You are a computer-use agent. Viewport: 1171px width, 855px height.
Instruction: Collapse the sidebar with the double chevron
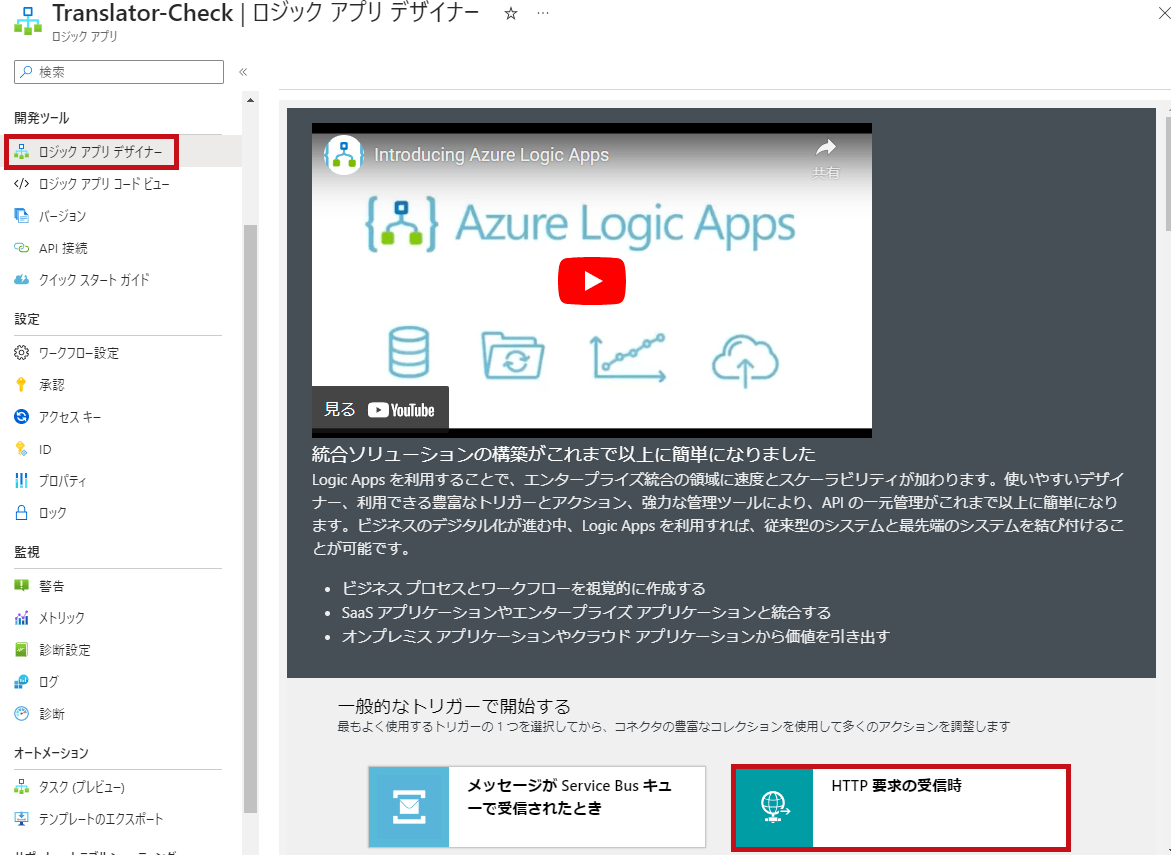click(243, 72)
